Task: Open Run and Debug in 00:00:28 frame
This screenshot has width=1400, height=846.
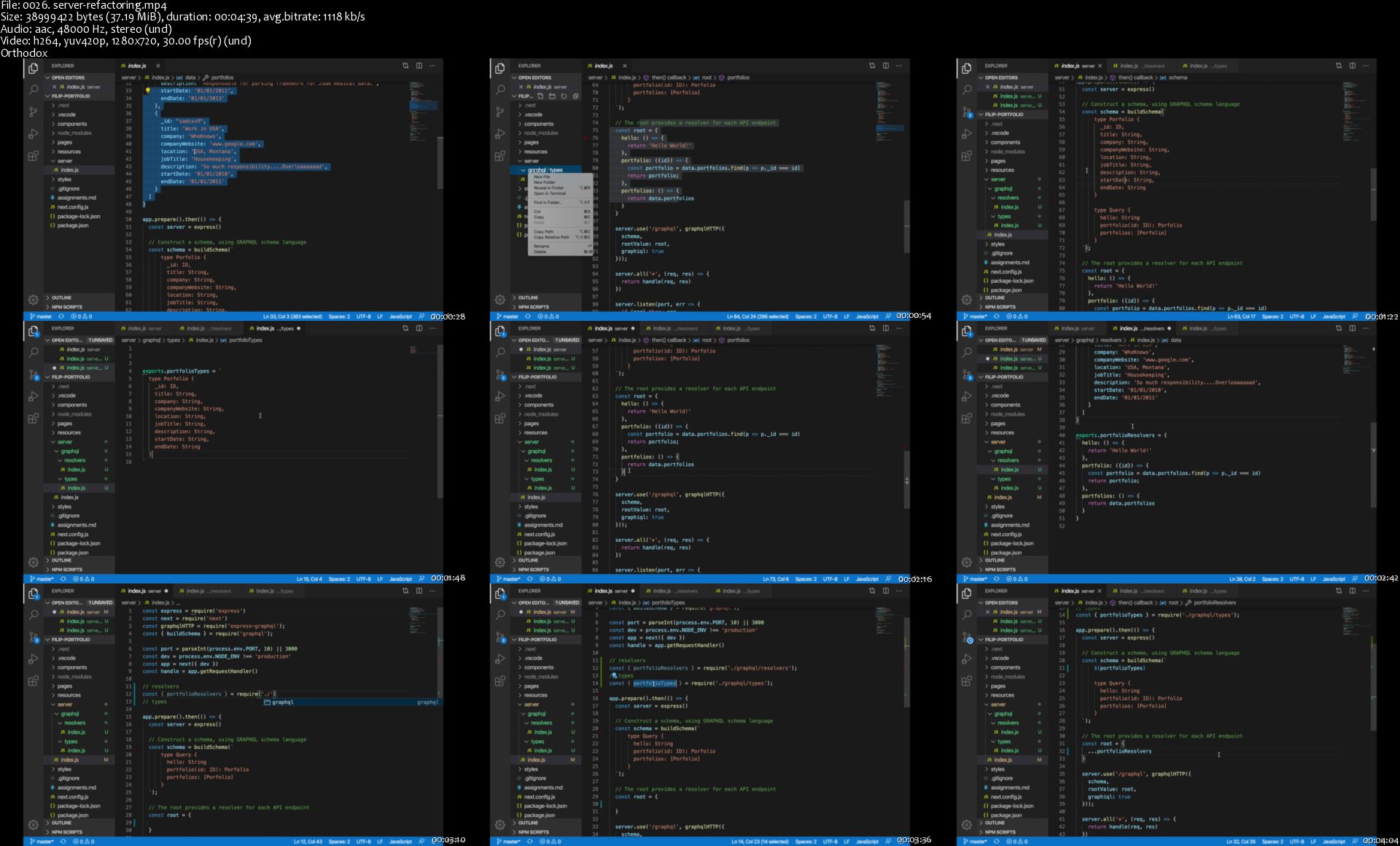Action: click(x=33, y=133)
